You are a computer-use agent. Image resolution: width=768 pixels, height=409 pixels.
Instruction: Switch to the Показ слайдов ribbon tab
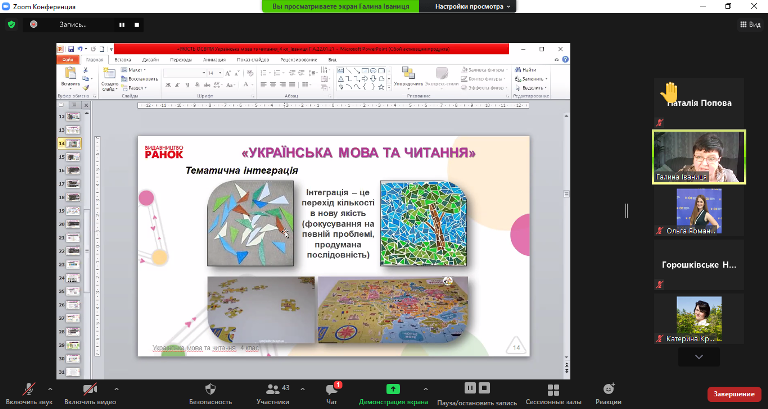pyautogui.click(x=253, y=60)
